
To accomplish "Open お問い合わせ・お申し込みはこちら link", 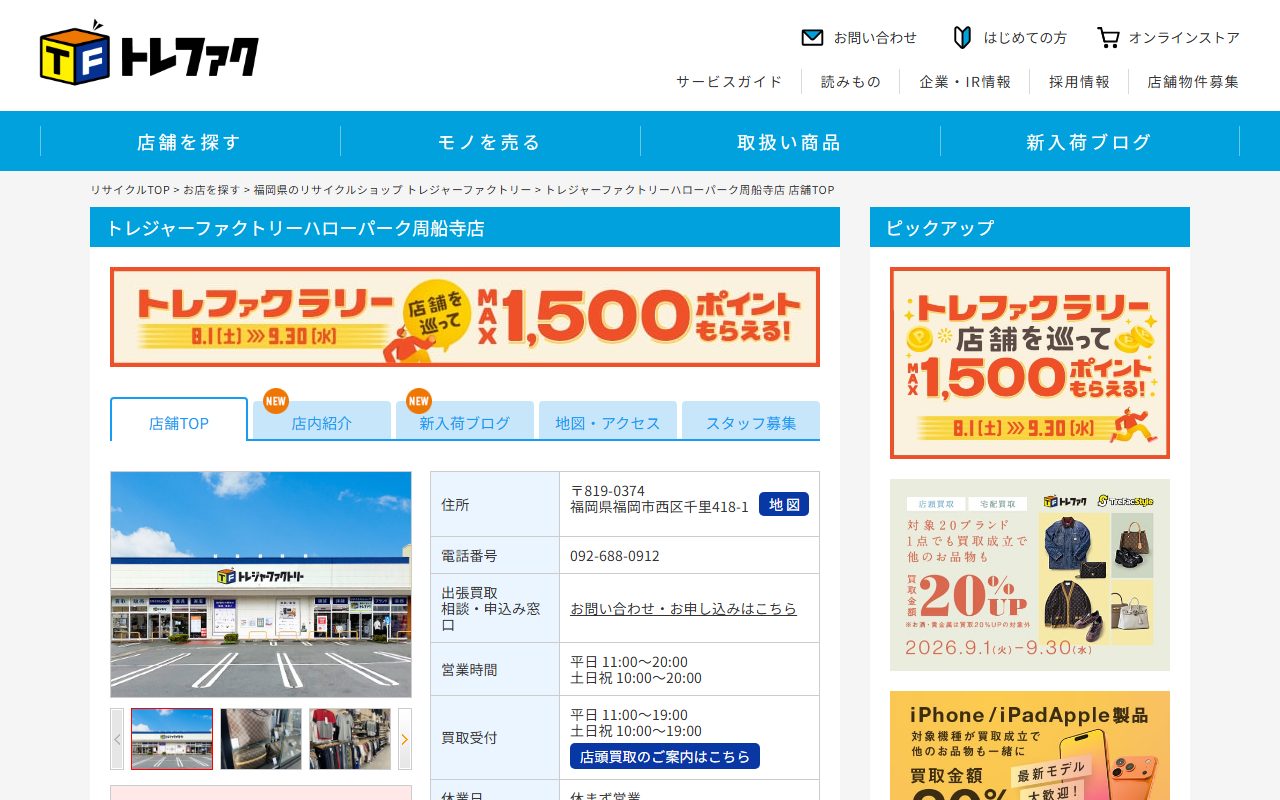I will [x=684, y=608].
